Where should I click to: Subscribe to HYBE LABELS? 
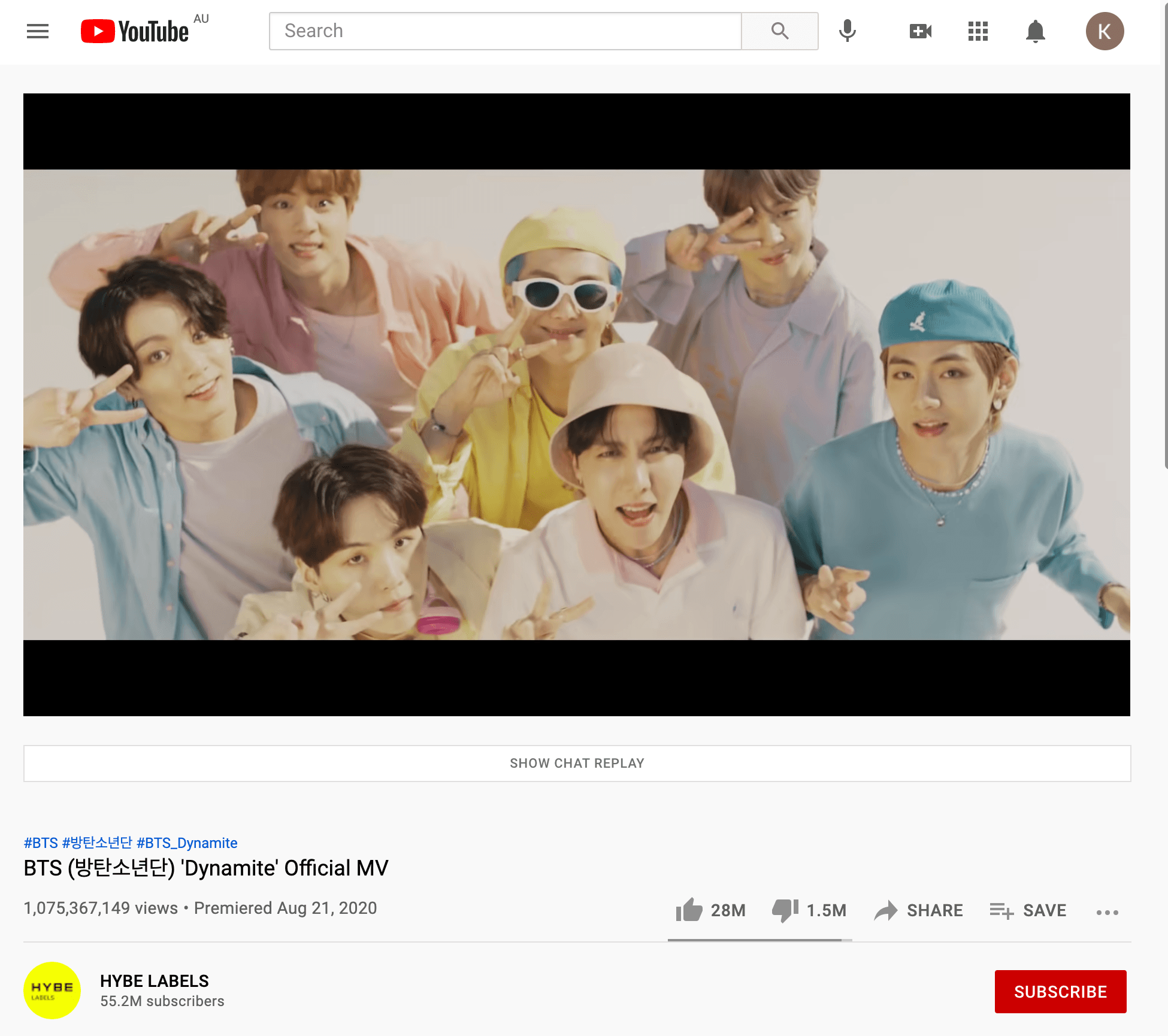coord(1060,992)
